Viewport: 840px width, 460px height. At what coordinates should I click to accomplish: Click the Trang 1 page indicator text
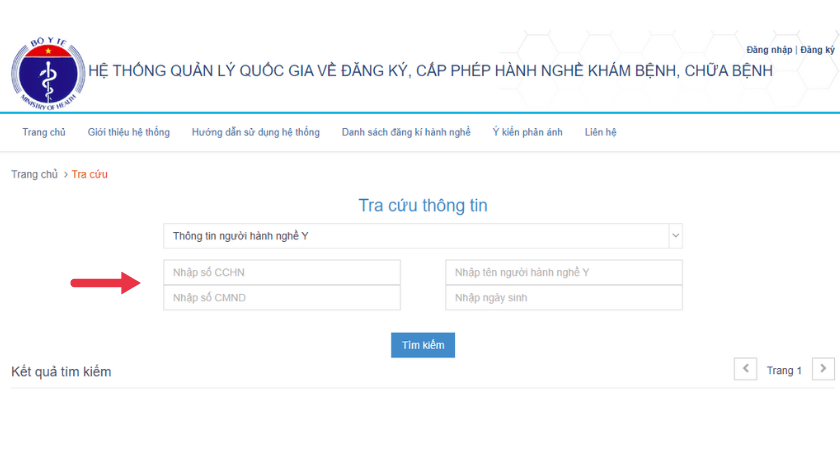784,371
